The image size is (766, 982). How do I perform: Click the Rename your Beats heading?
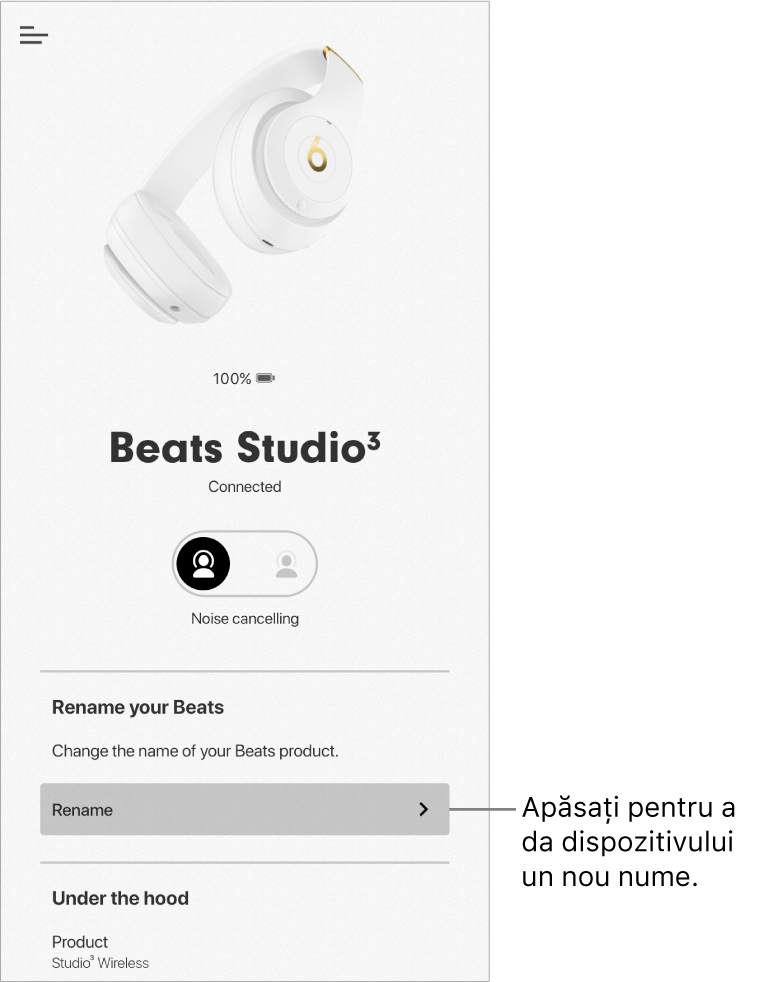click(x=138, y=707)
